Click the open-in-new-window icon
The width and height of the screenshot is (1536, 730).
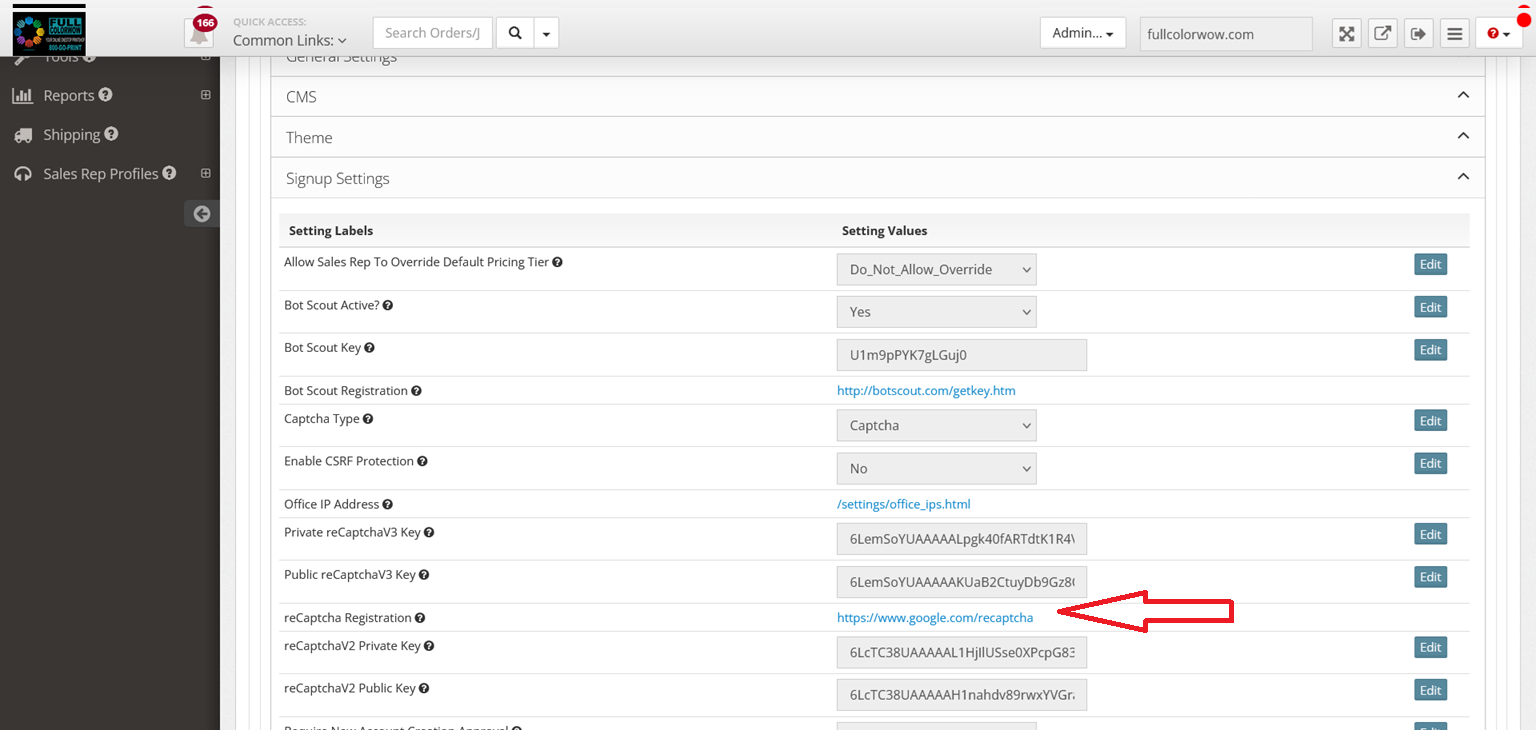point(1382,34)
